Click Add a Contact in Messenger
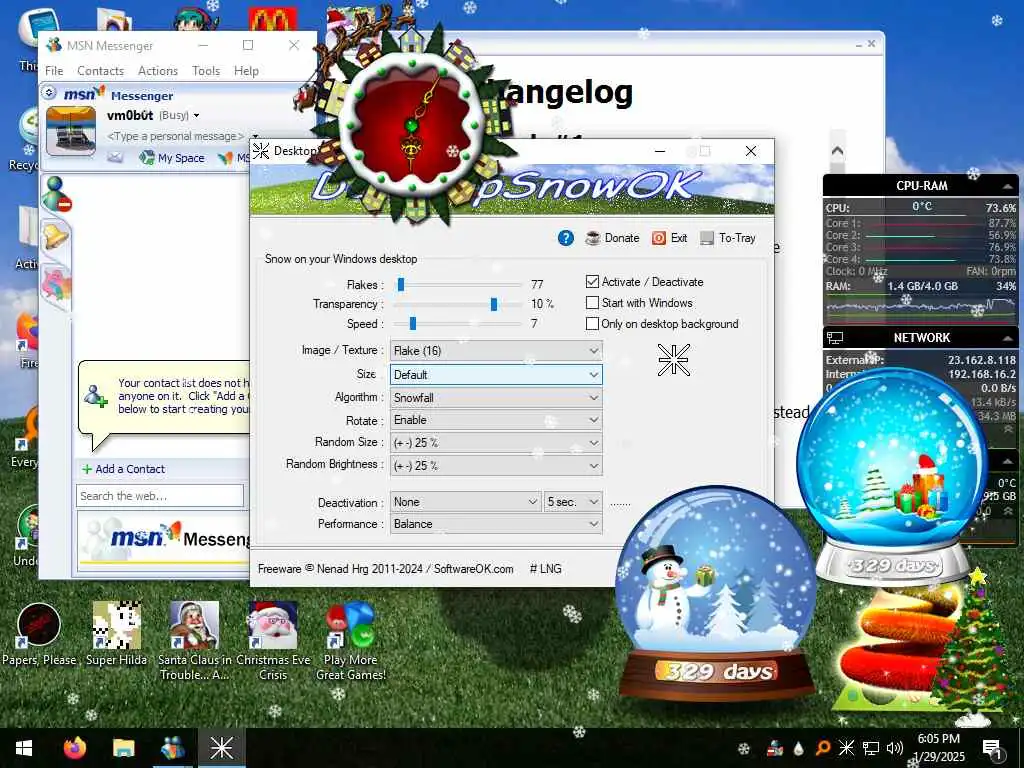 (123, 469)
